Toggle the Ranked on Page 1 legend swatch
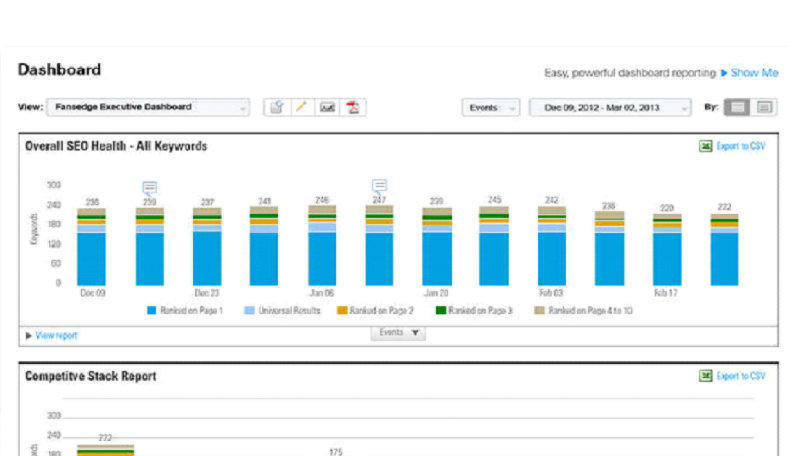This screenshot has width=793, height=456. pyautogui.click(x=151, y=310)
